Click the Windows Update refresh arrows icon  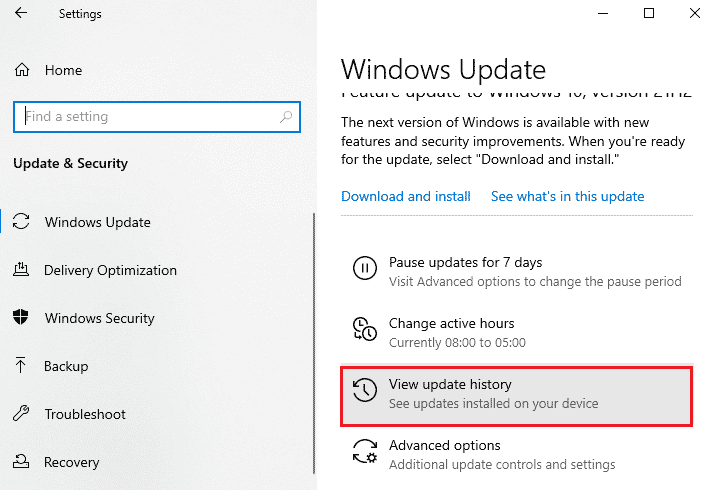21,221
